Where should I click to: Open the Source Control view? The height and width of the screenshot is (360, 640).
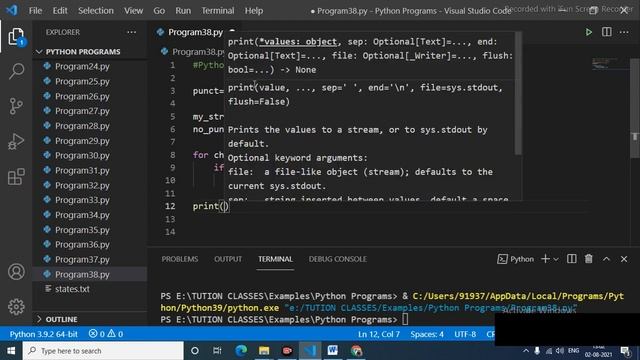pyautogui.click(x=16, y=106)
